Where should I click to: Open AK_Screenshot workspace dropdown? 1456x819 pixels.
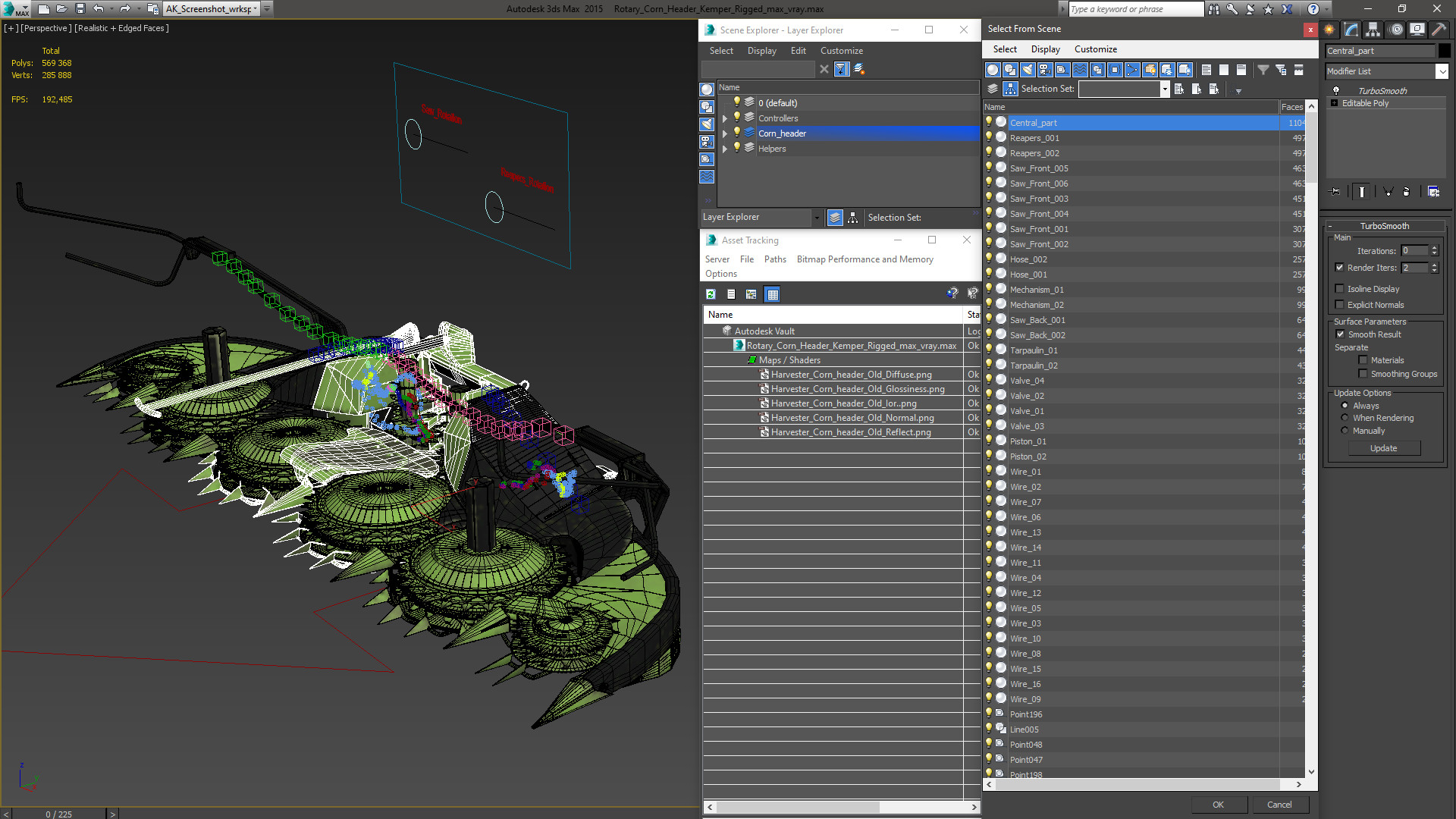(x=255, y=9)
